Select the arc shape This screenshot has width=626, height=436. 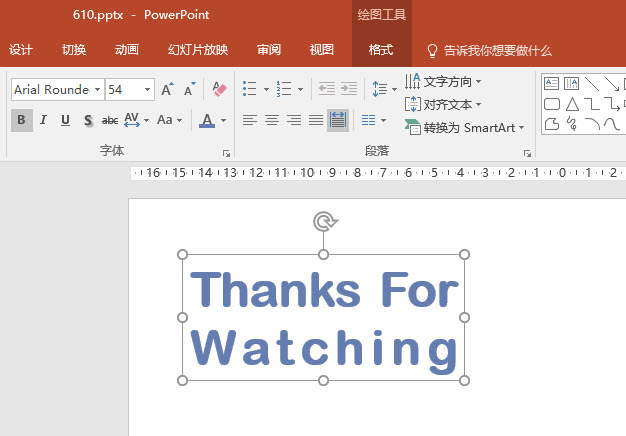point(592,124)
